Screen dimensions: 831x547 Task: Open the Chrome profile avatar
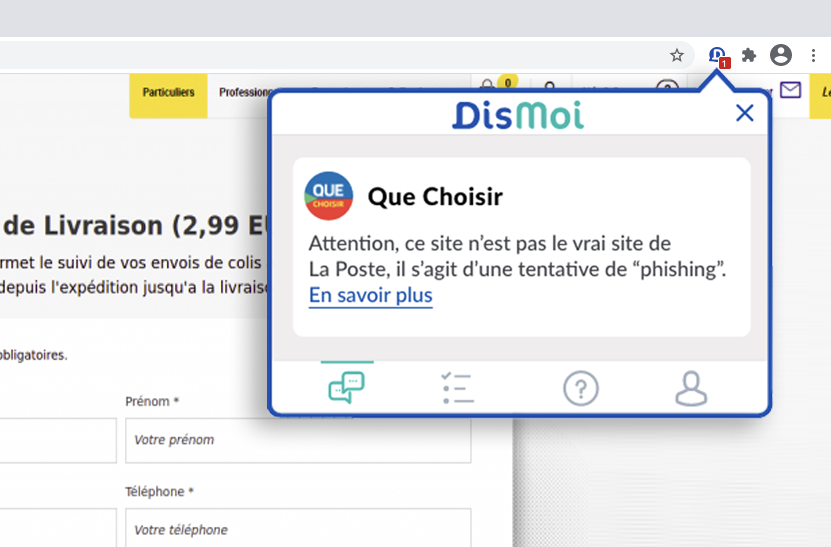click(x=781, y=55)
